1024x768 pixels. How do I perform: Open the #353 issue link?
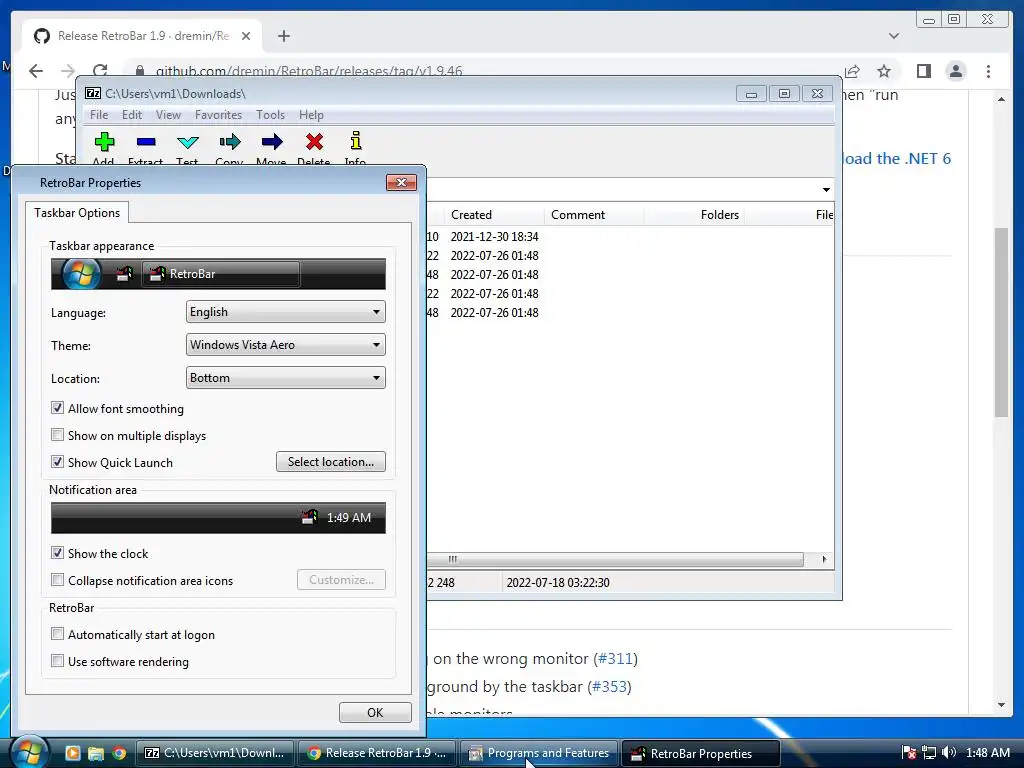609,686
